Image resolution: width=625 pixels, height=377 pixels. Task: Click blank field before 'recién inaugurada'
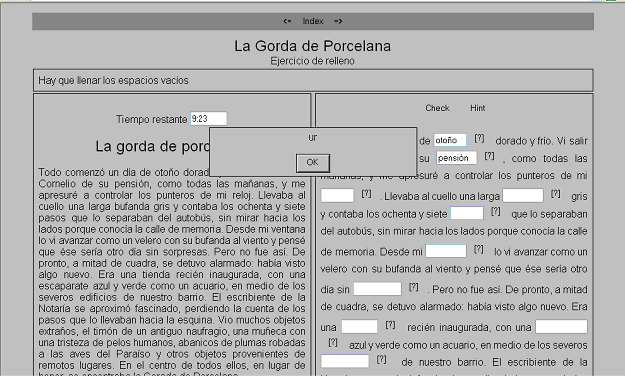point(360,327)
